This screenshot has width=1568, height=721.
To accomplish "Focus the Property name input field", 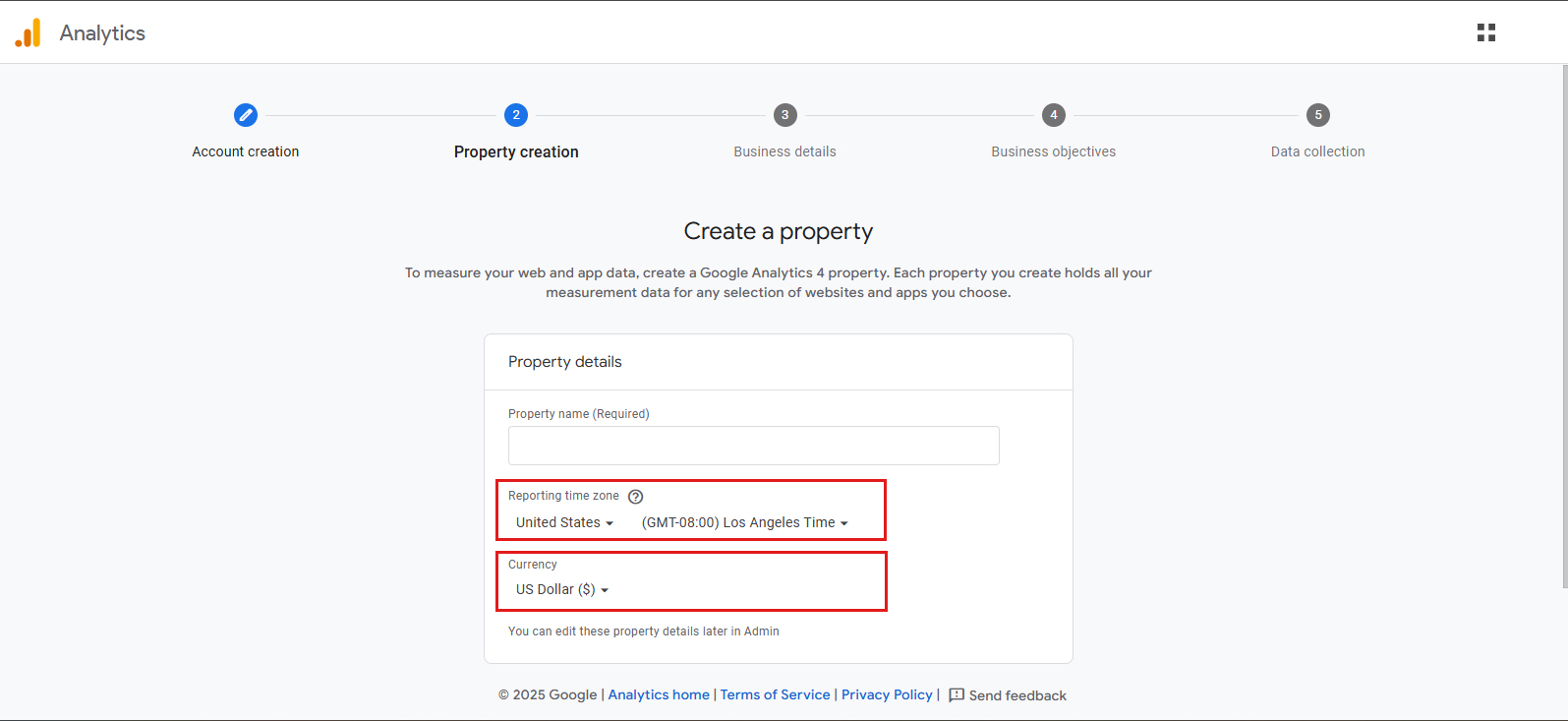I will 754,446.
